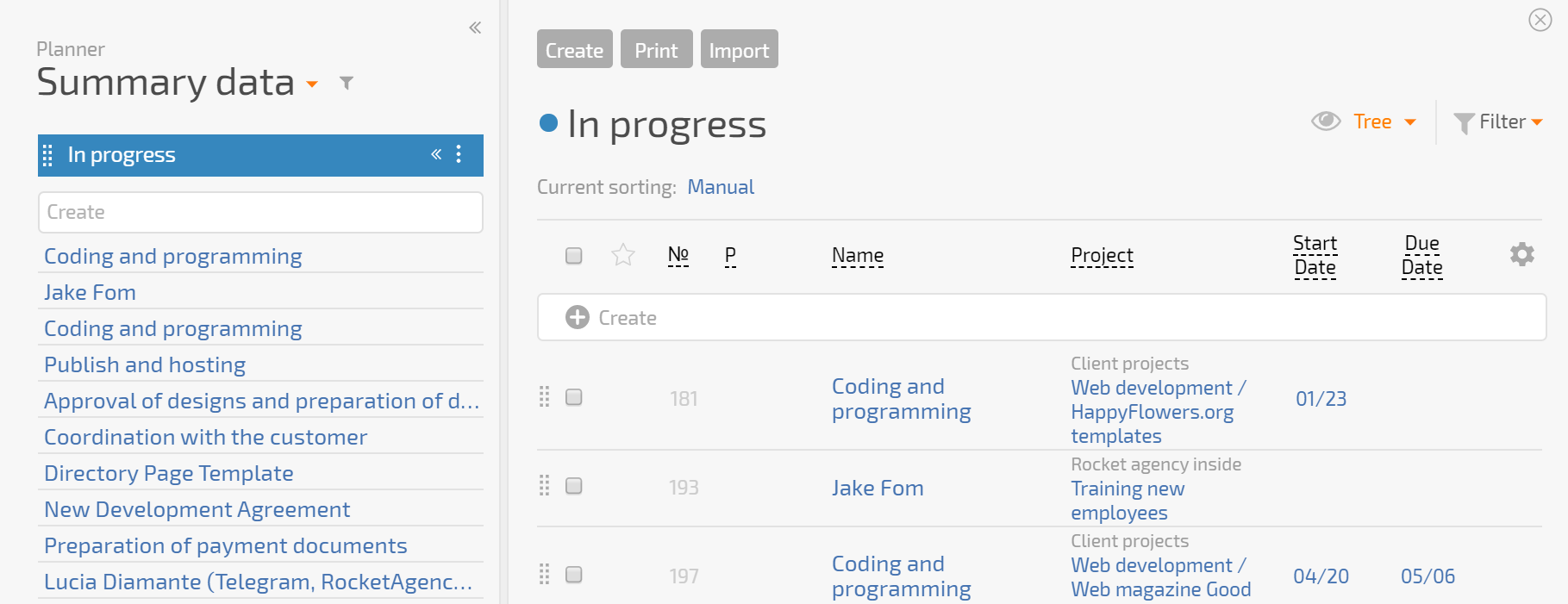
Task: Grab drag handle for task 197
Action: pyautogui.click(x=544, y=574)
